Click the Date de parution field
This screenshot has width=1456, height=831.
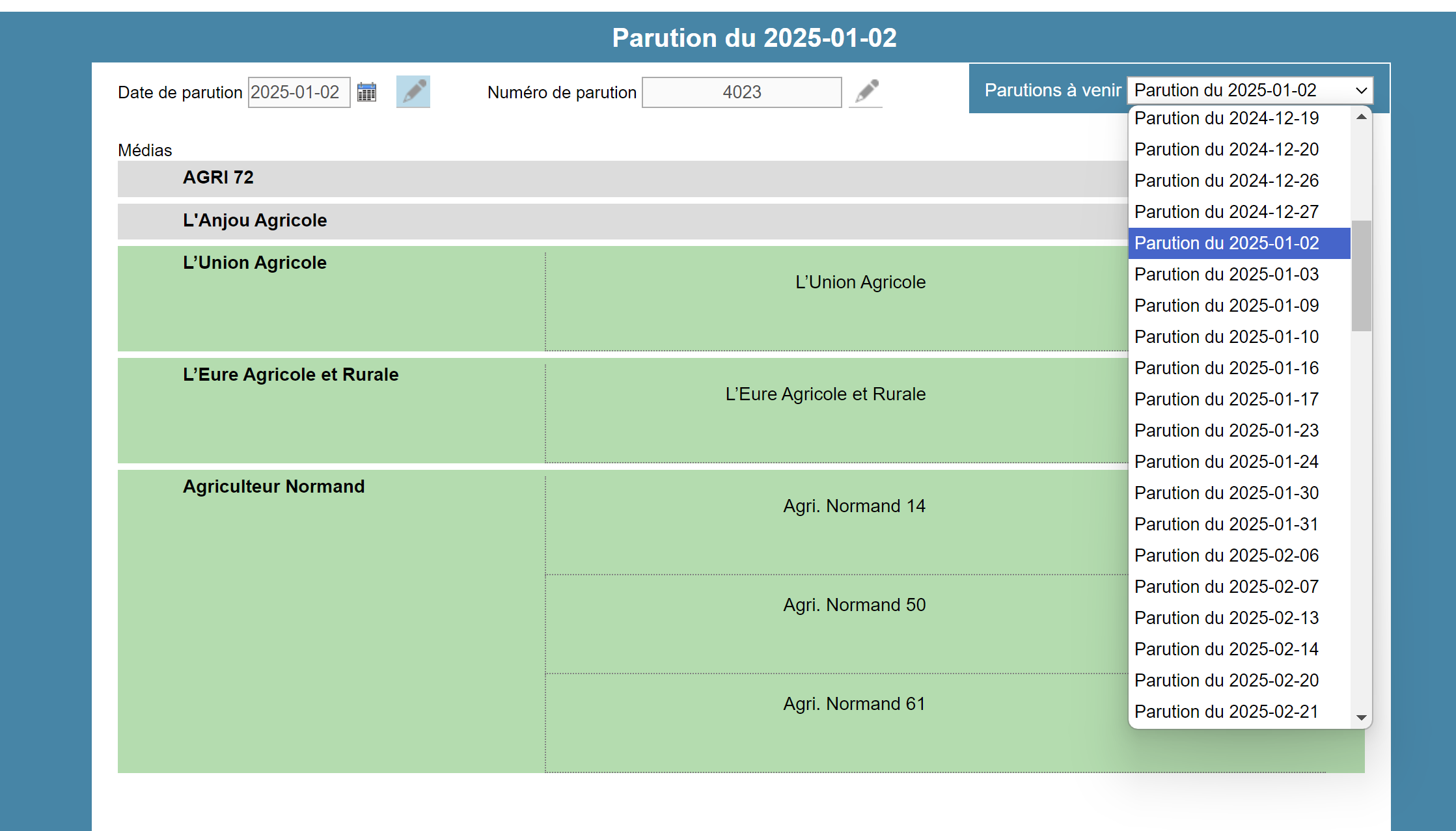coord(299,92)
